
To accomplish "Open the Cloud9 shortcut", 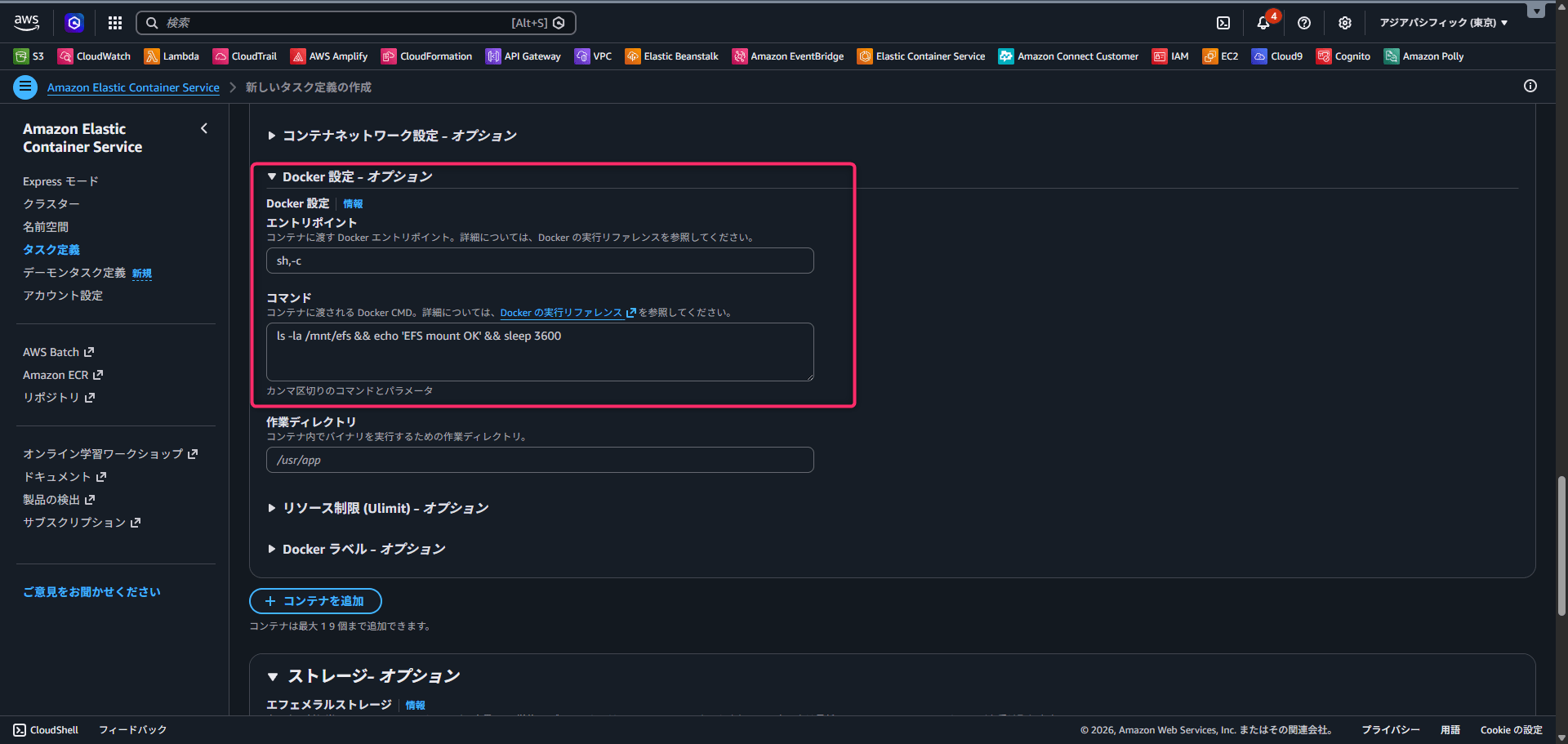I will 1278,56.
